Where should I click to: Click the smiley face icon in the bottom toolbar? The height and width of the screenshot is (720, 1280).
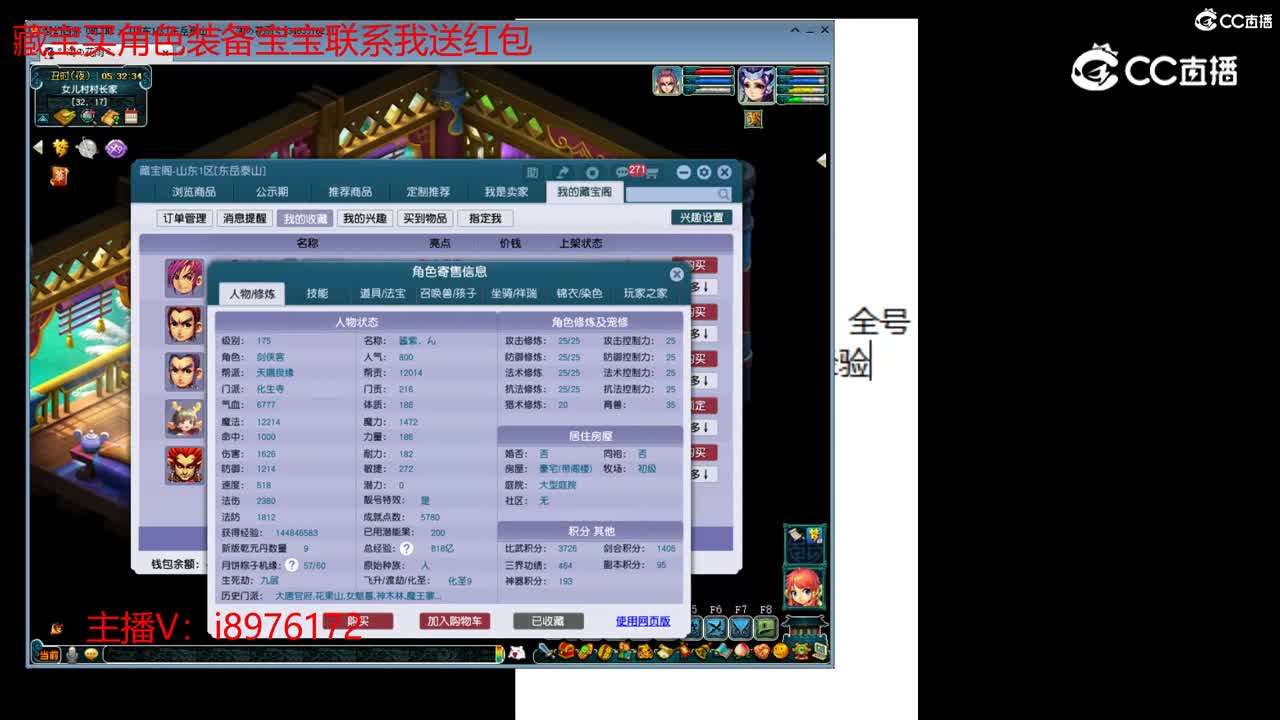click(780, 652)
